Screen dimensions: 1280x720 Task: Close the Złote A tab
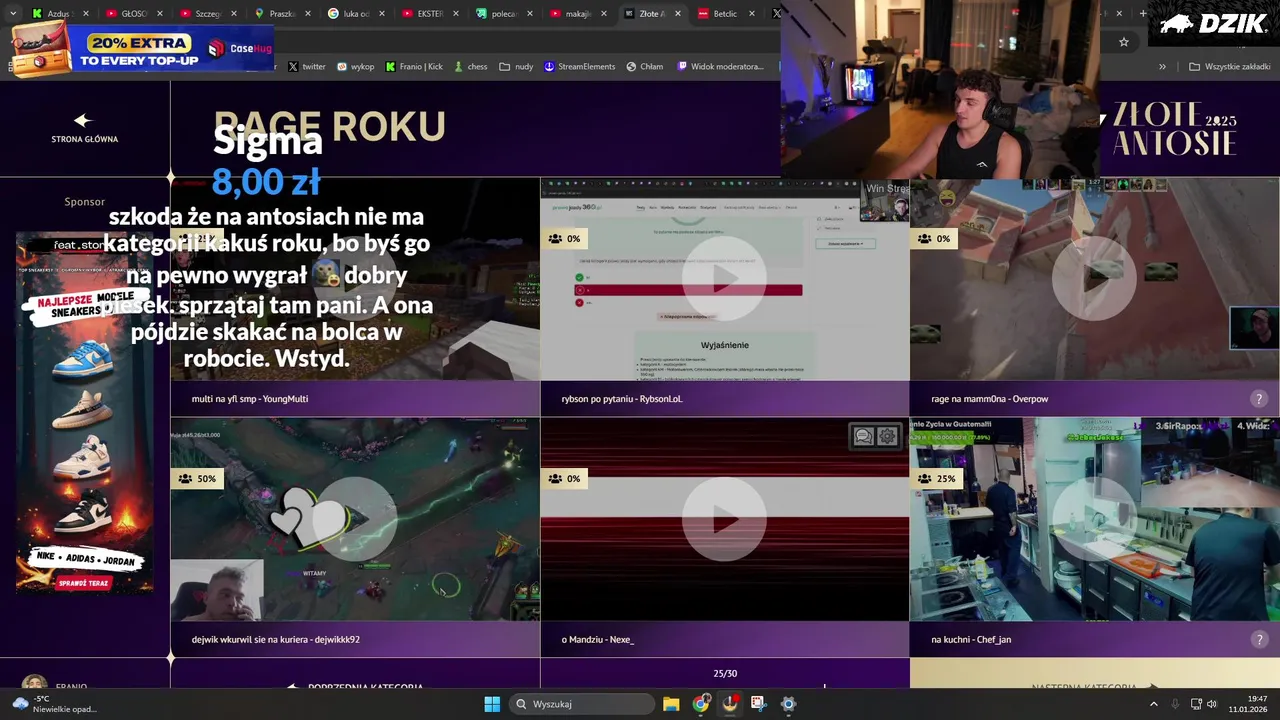(678, 14)
